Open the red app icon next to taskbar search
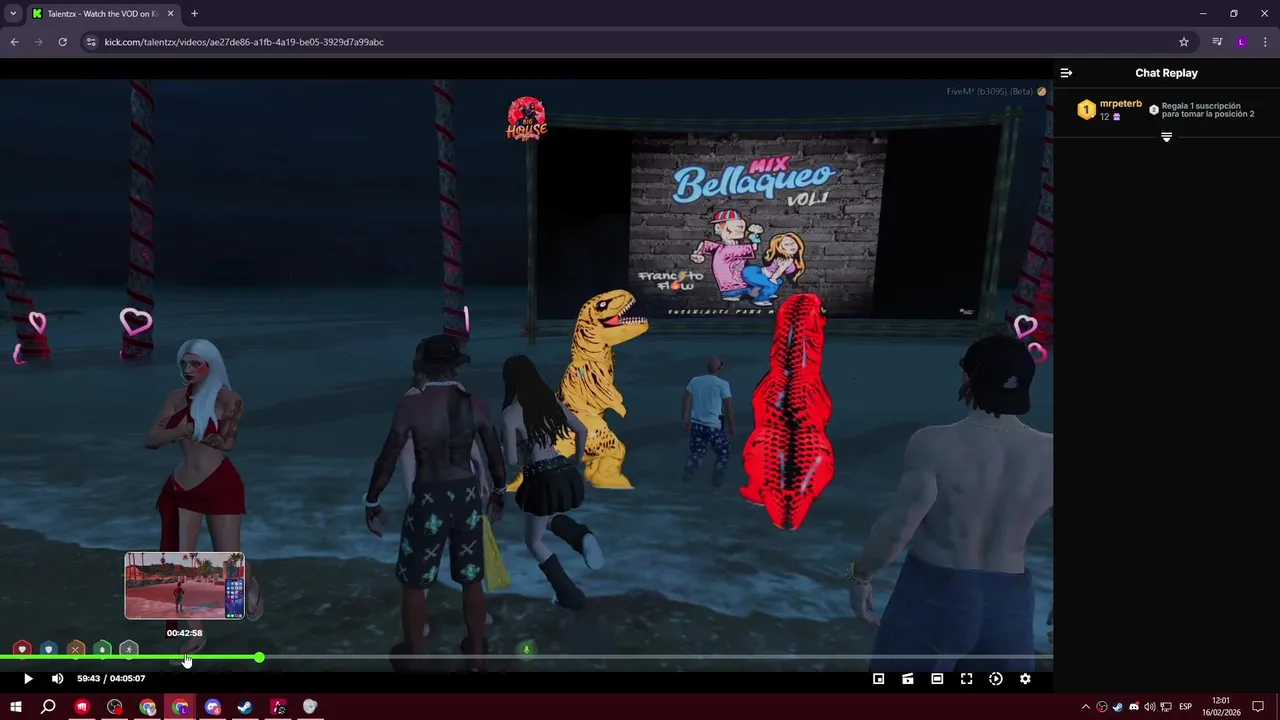 [x=82, y=707]
